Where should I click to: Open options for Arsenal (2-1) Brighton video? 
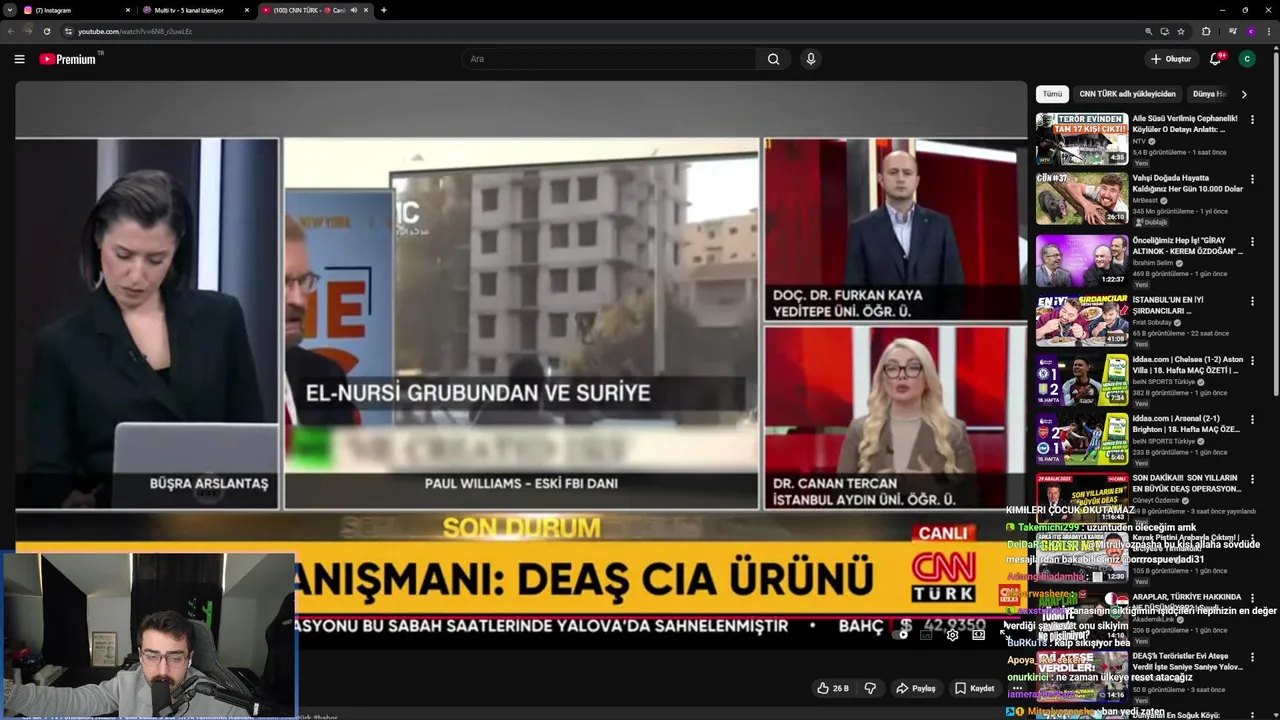coord(1252,419)
